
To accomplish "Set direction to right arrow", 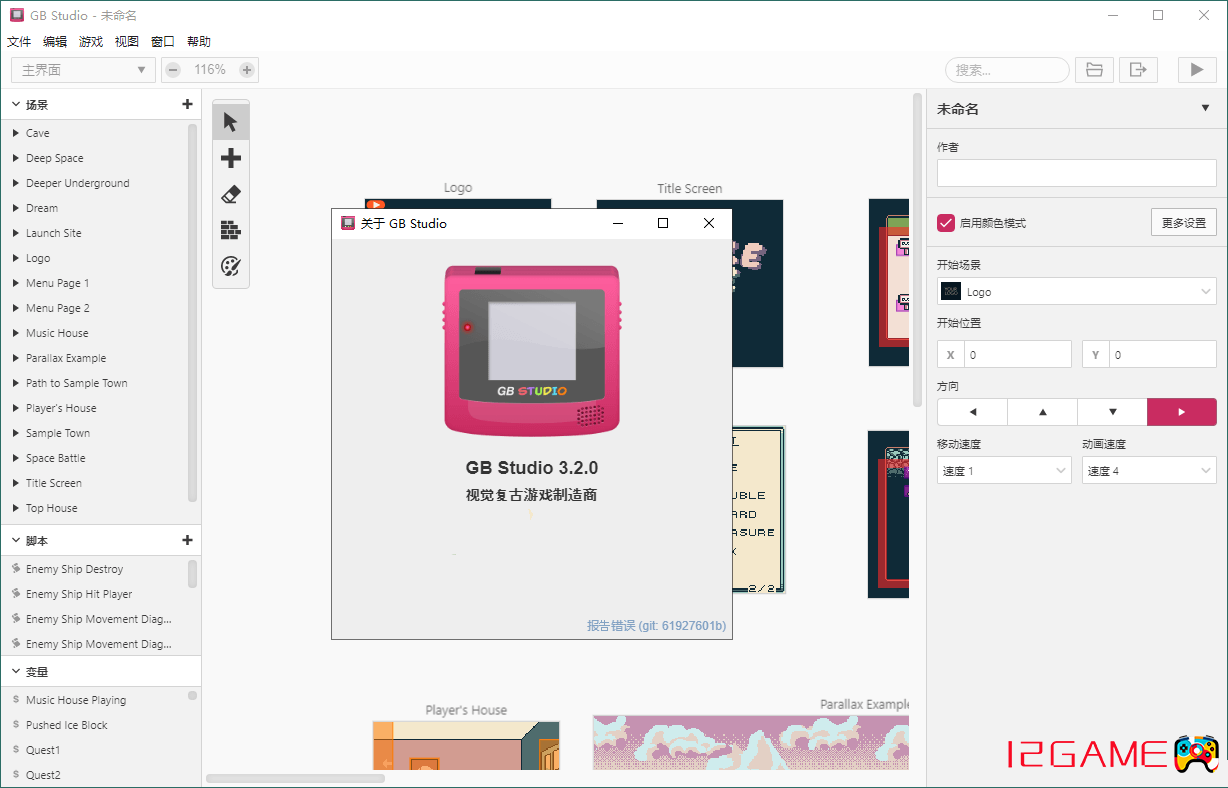I will click(1182, 412).
